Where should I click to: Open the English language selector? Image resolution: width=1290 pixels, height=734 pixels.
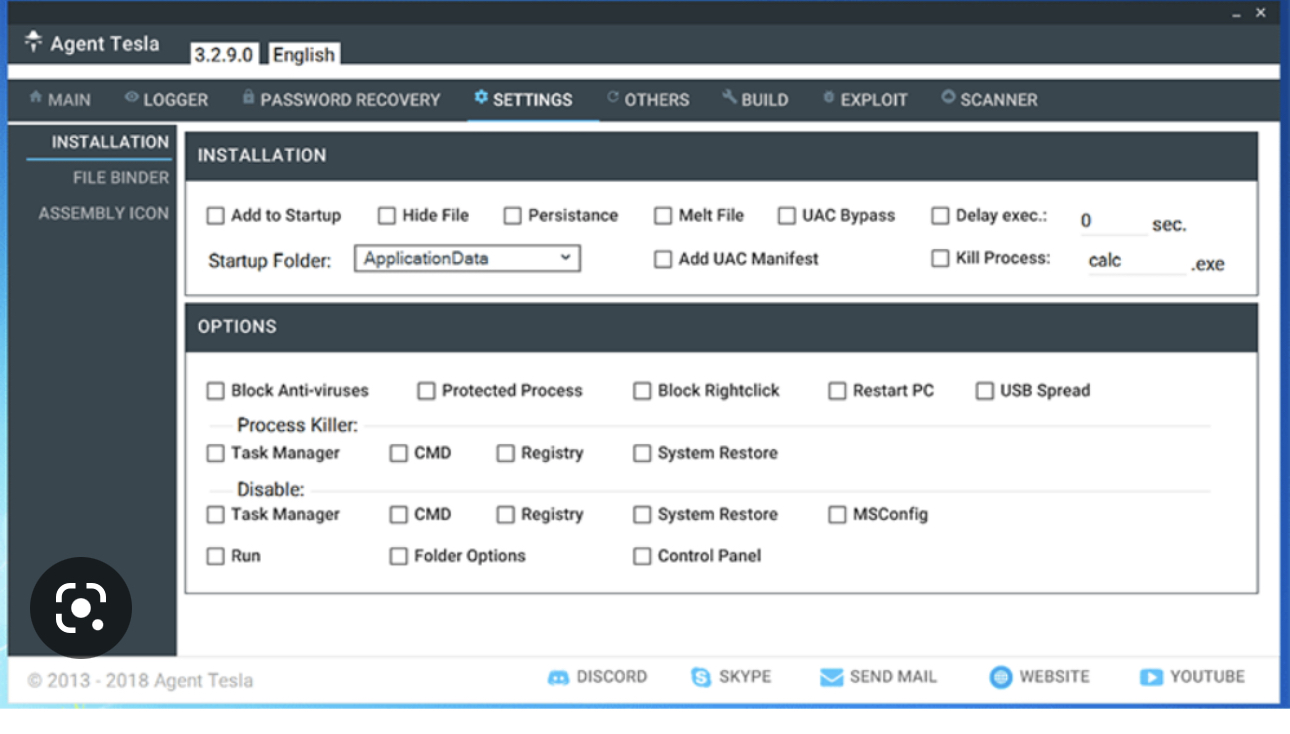(x=304, y=55)
